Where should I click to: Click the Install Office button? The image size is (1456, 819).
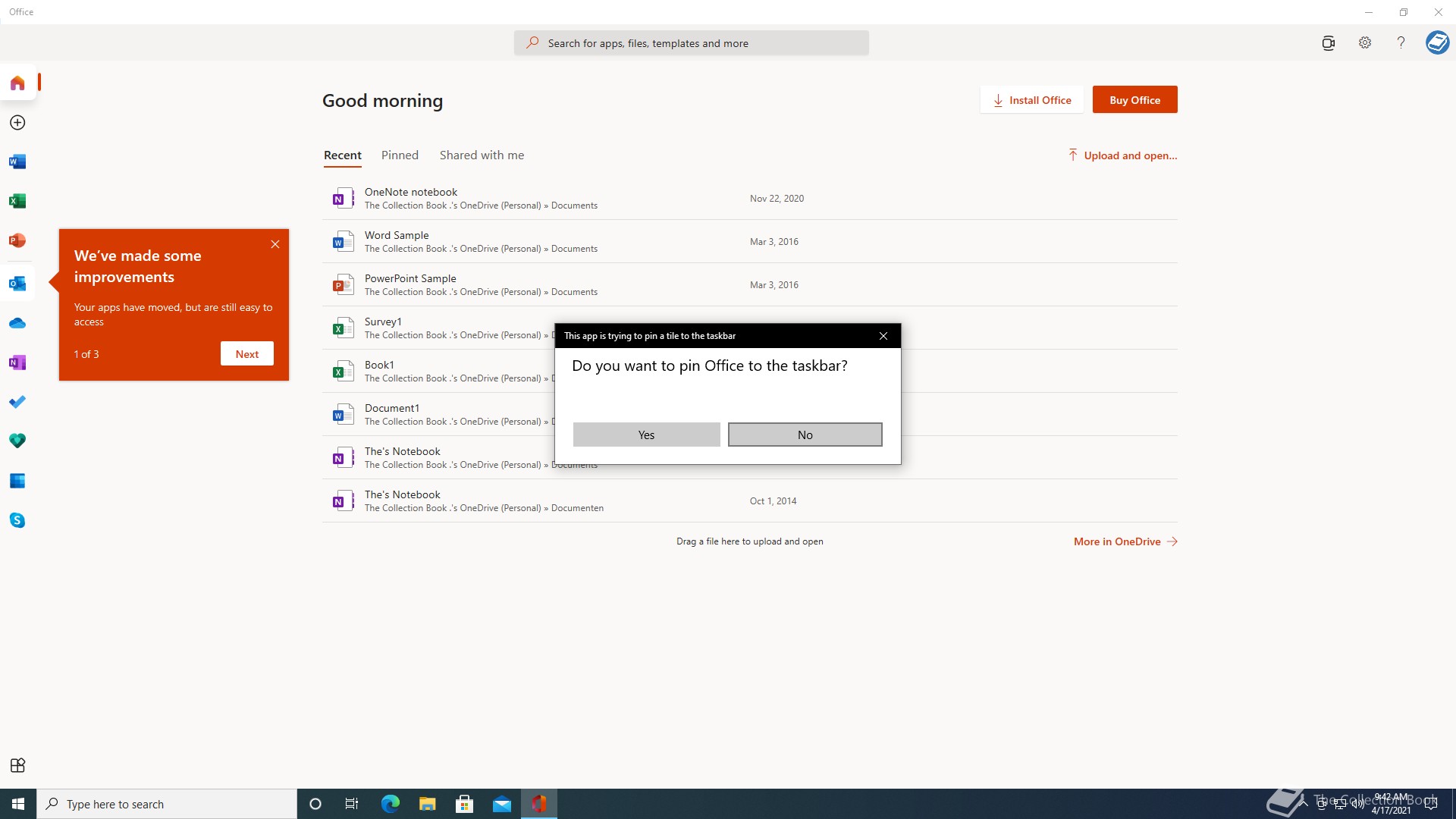pos(1031,100)
